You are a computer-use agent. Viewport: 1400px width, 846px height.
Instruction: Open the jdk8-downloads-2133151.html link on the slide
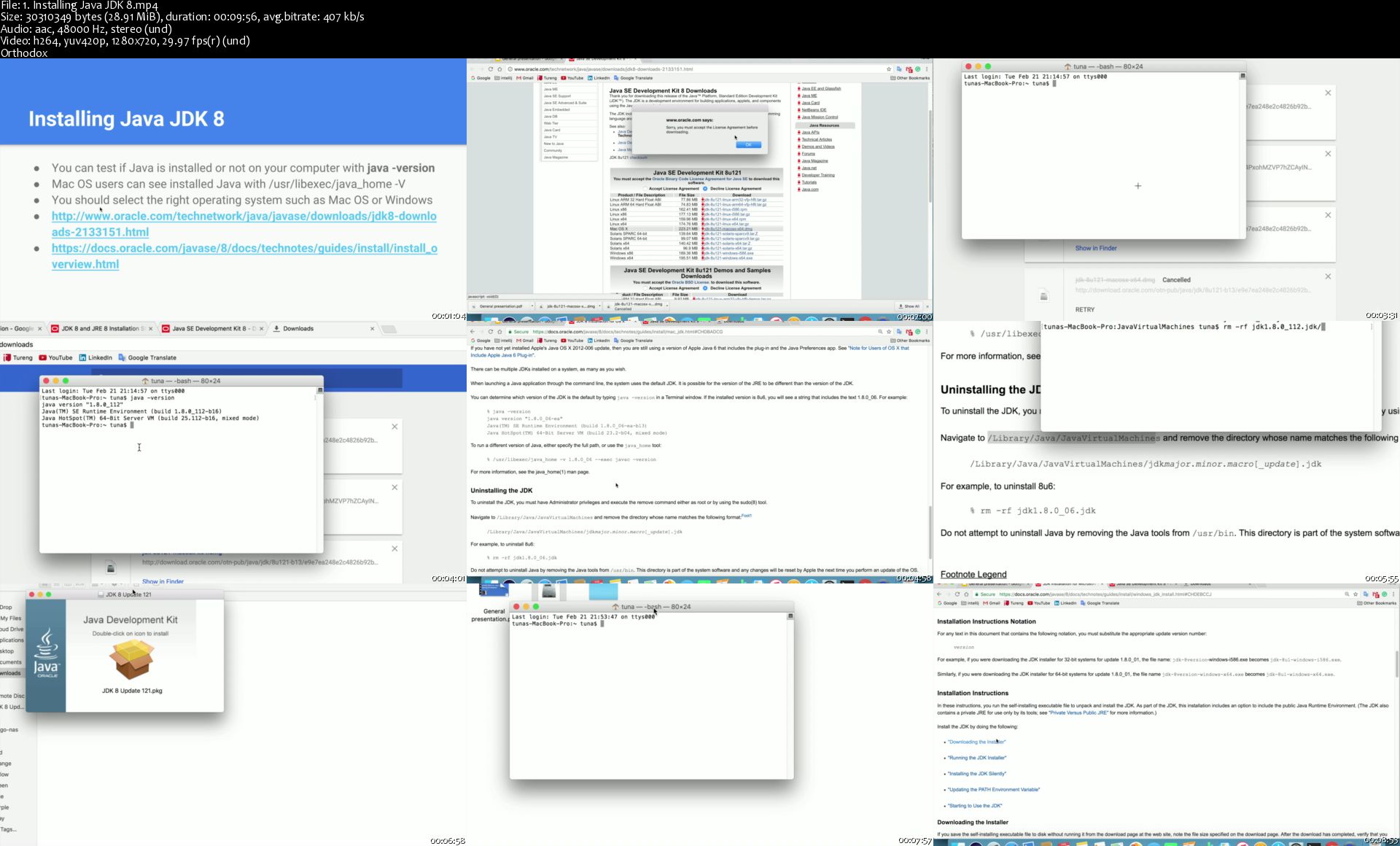click(244, 224)
